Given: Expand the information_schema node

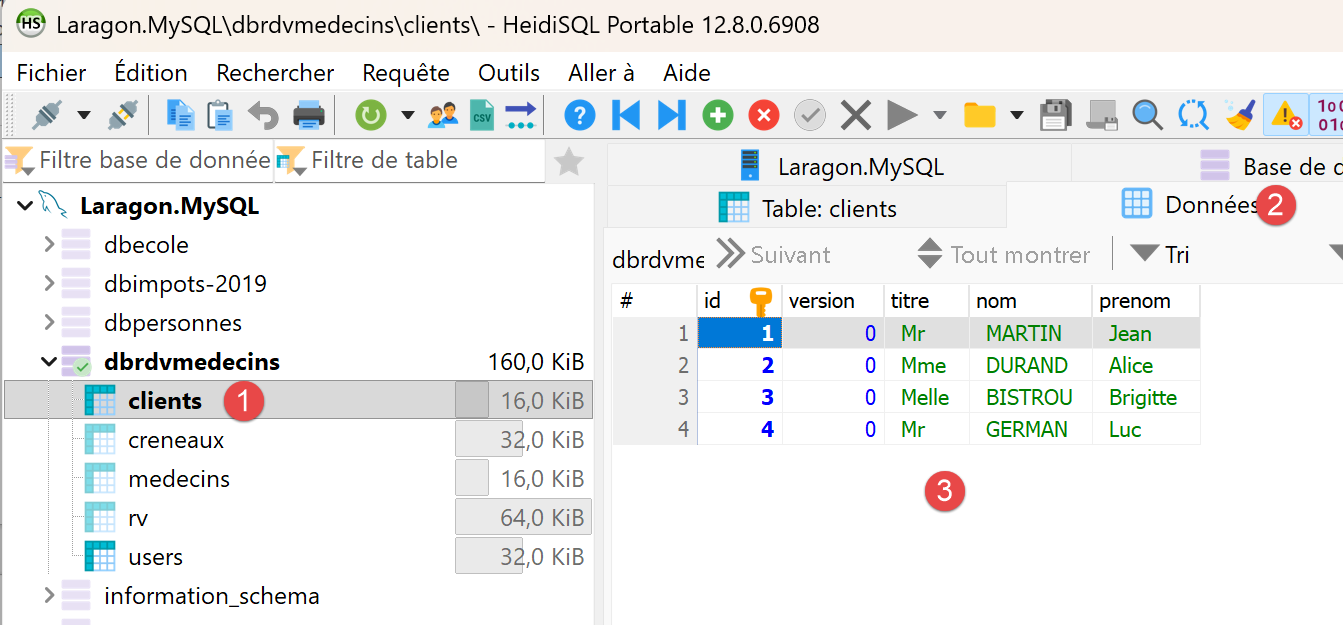Looking at the screenshot, I should pyautogui.click(x=48, y=596).
